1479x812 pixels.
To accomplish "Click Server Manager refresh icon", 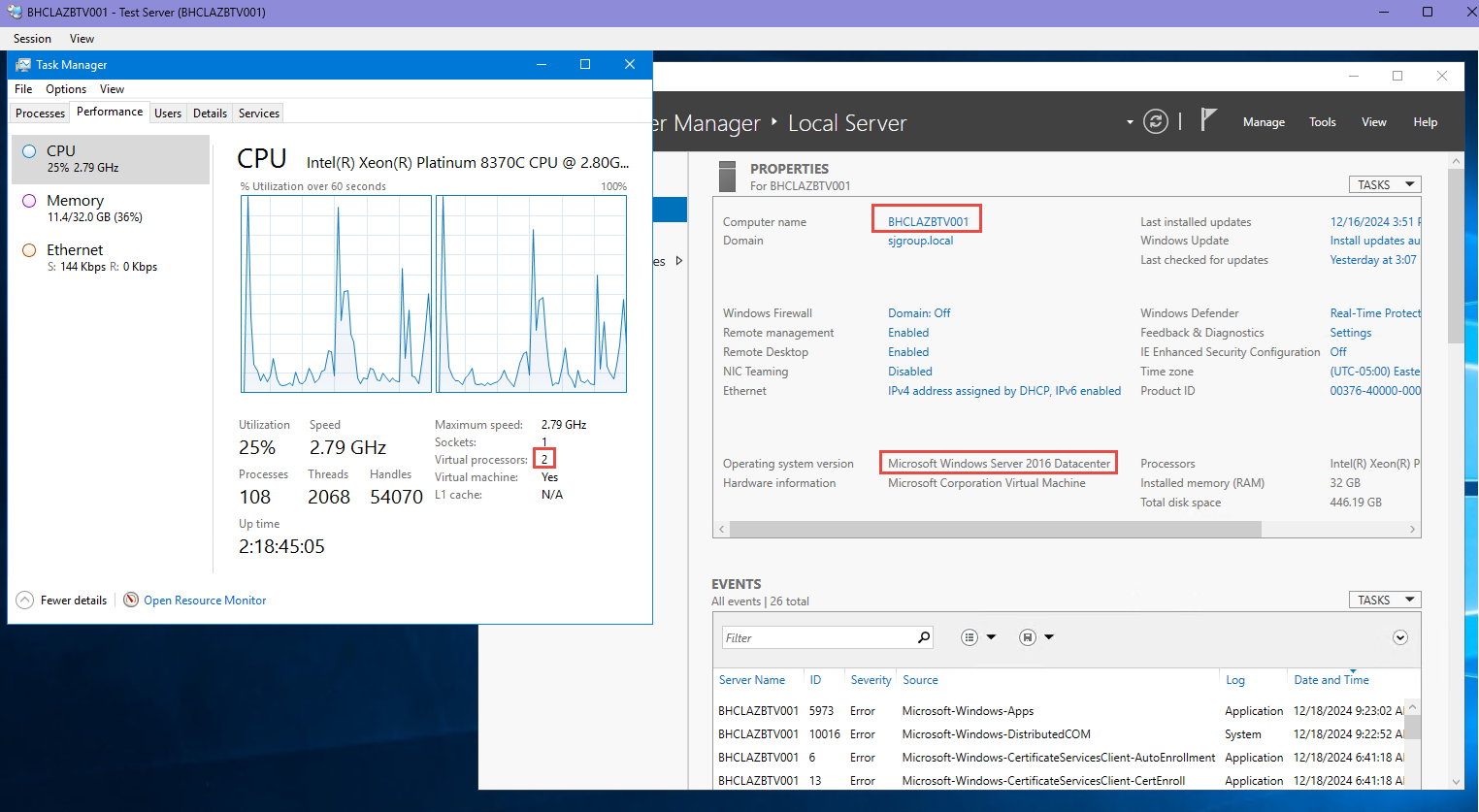I will pyautogui.click(x=1155, y=121).
